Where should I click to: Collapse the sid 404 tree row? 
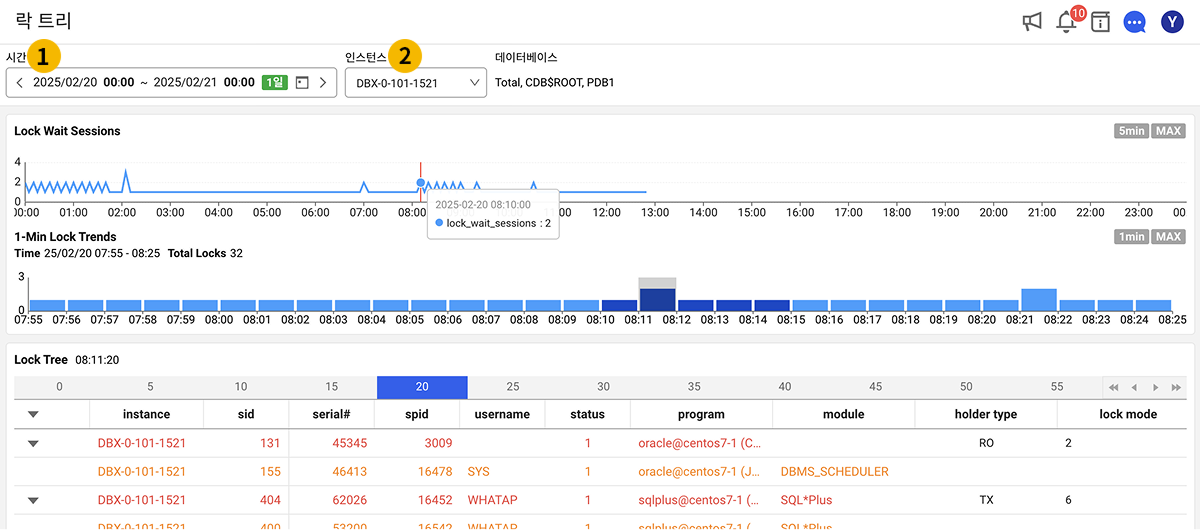[x=33, y=500]
